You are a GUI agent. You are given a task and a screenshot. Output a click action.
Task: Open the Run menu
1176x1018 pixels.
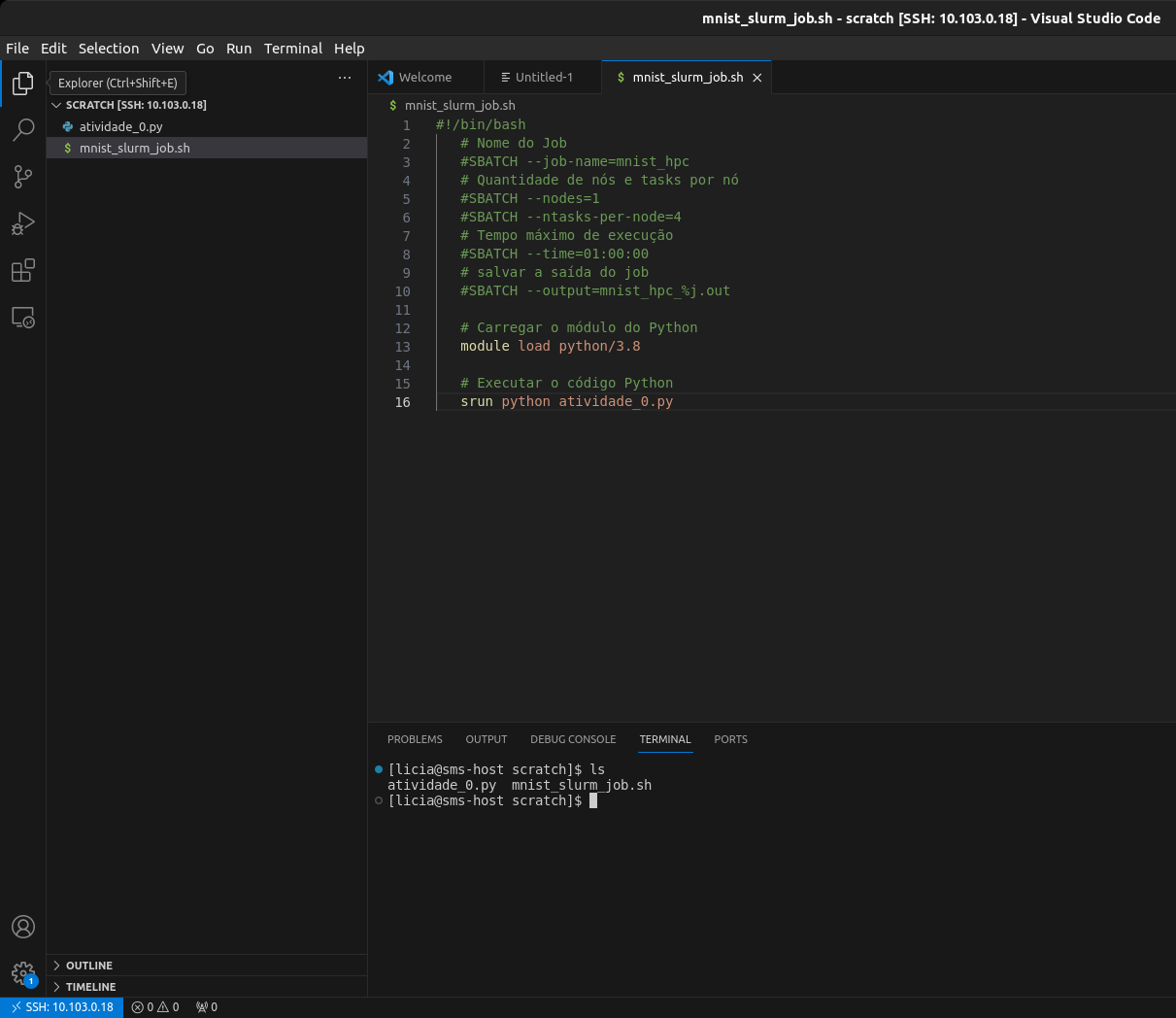pyautogui.click(x=239, y=49)
